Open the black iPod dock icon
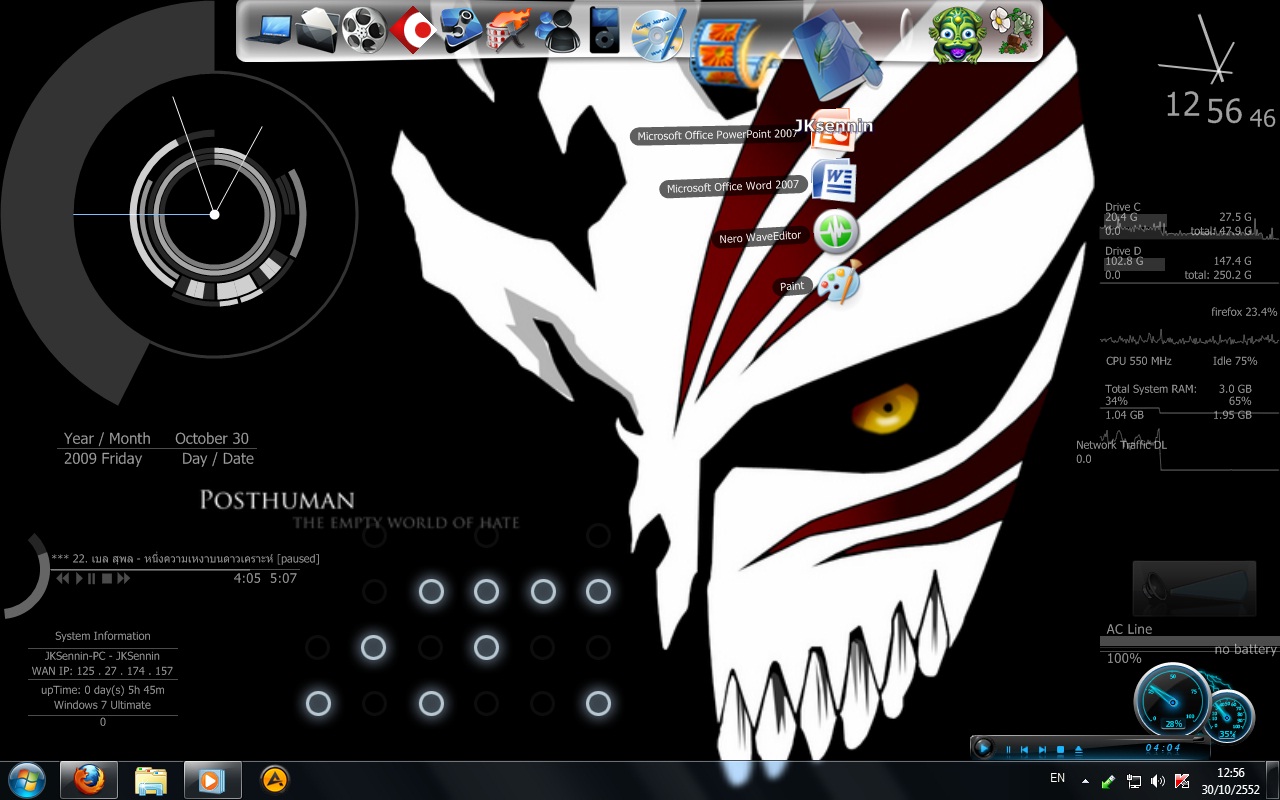 603,30
